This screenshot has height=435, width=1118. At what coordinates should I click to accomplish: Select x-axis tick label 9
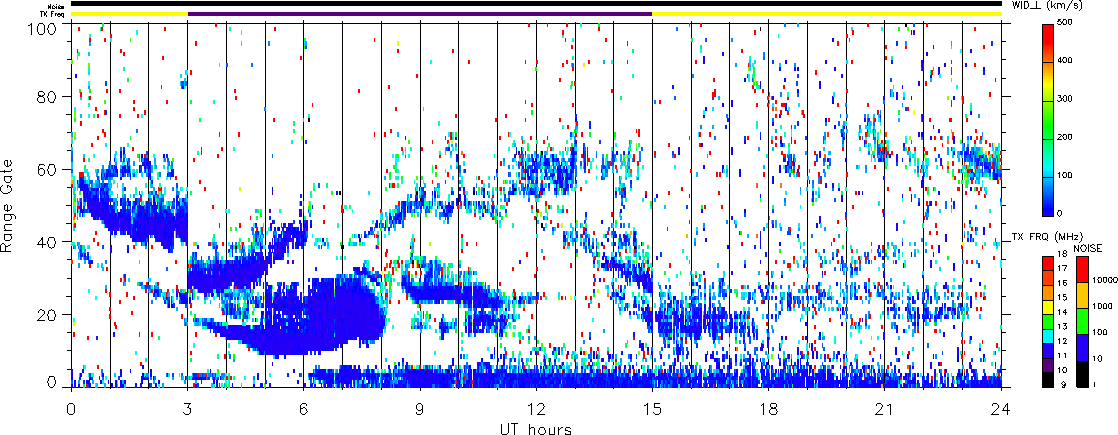420,409
